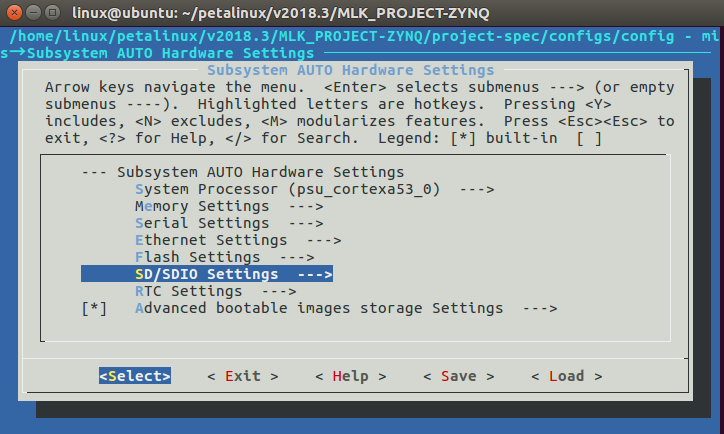This screenshot has height=434, width=724.
Task: Click the 'Legend: [*] built-in' help text
Action: point(467,139)
